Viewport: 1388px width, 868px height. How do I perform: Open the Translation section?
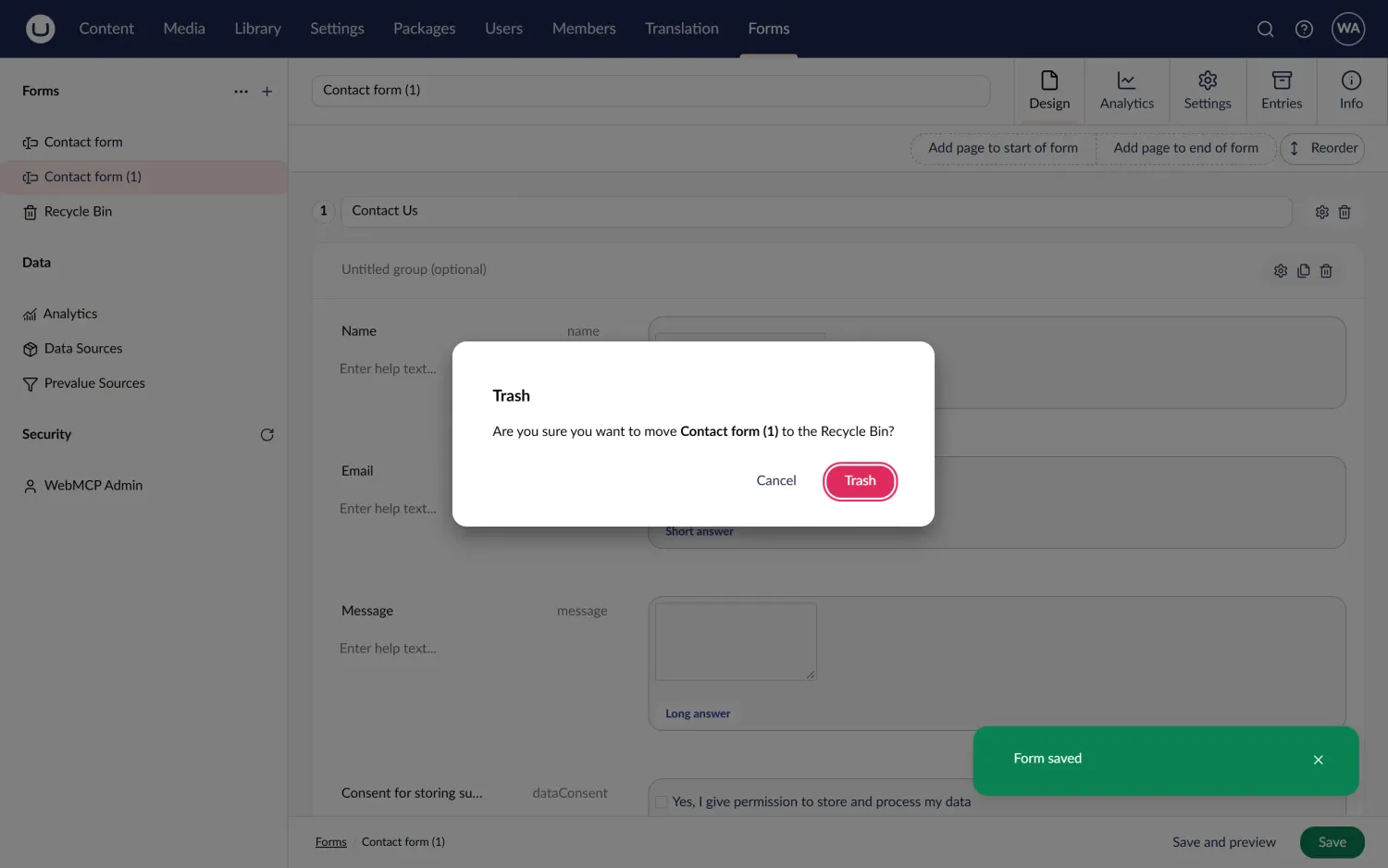(x=681, y=29)
